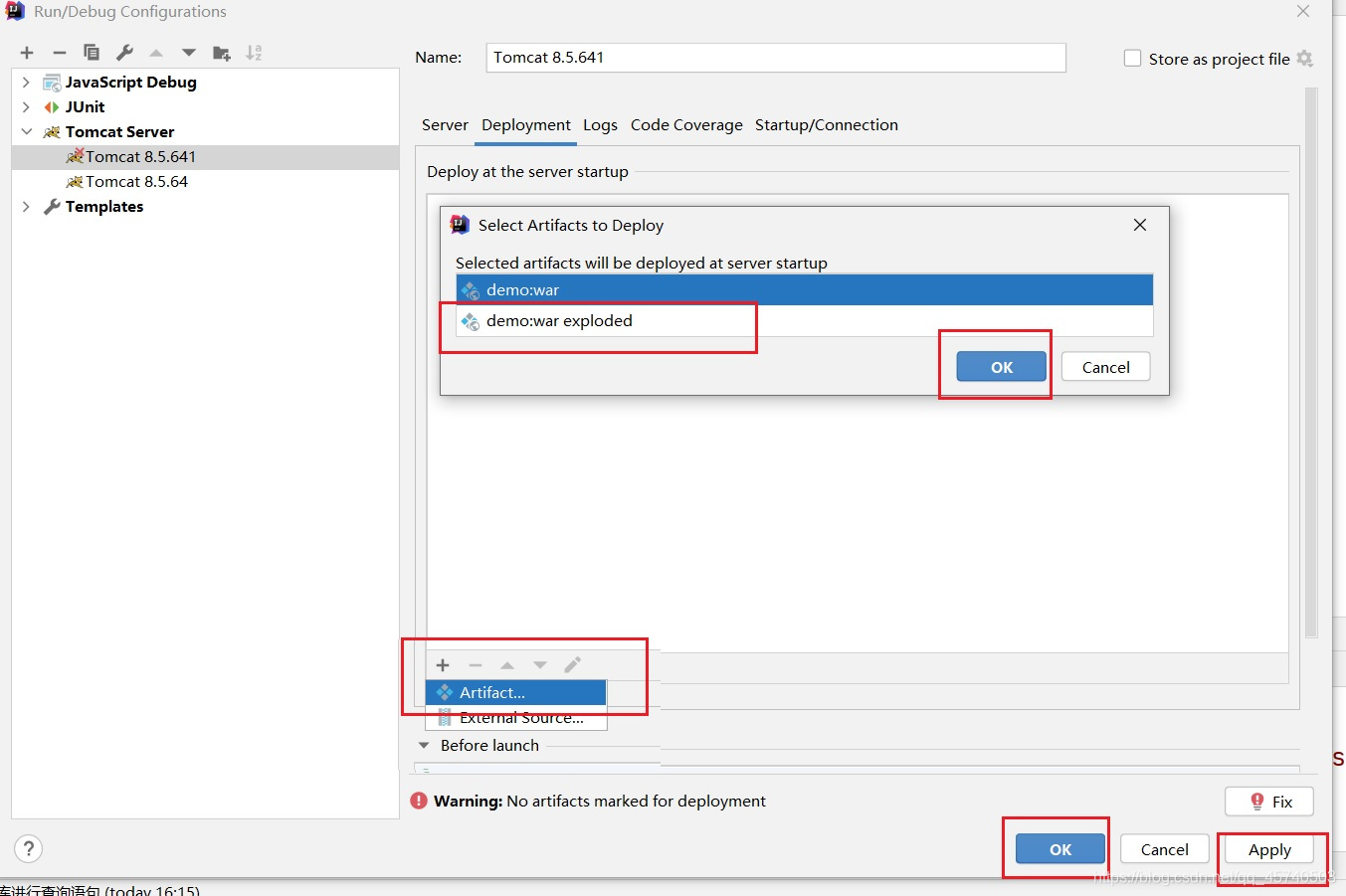Edit deployment item pencil icon
This screenshot has width=1346, height=896.
[573, 665]
